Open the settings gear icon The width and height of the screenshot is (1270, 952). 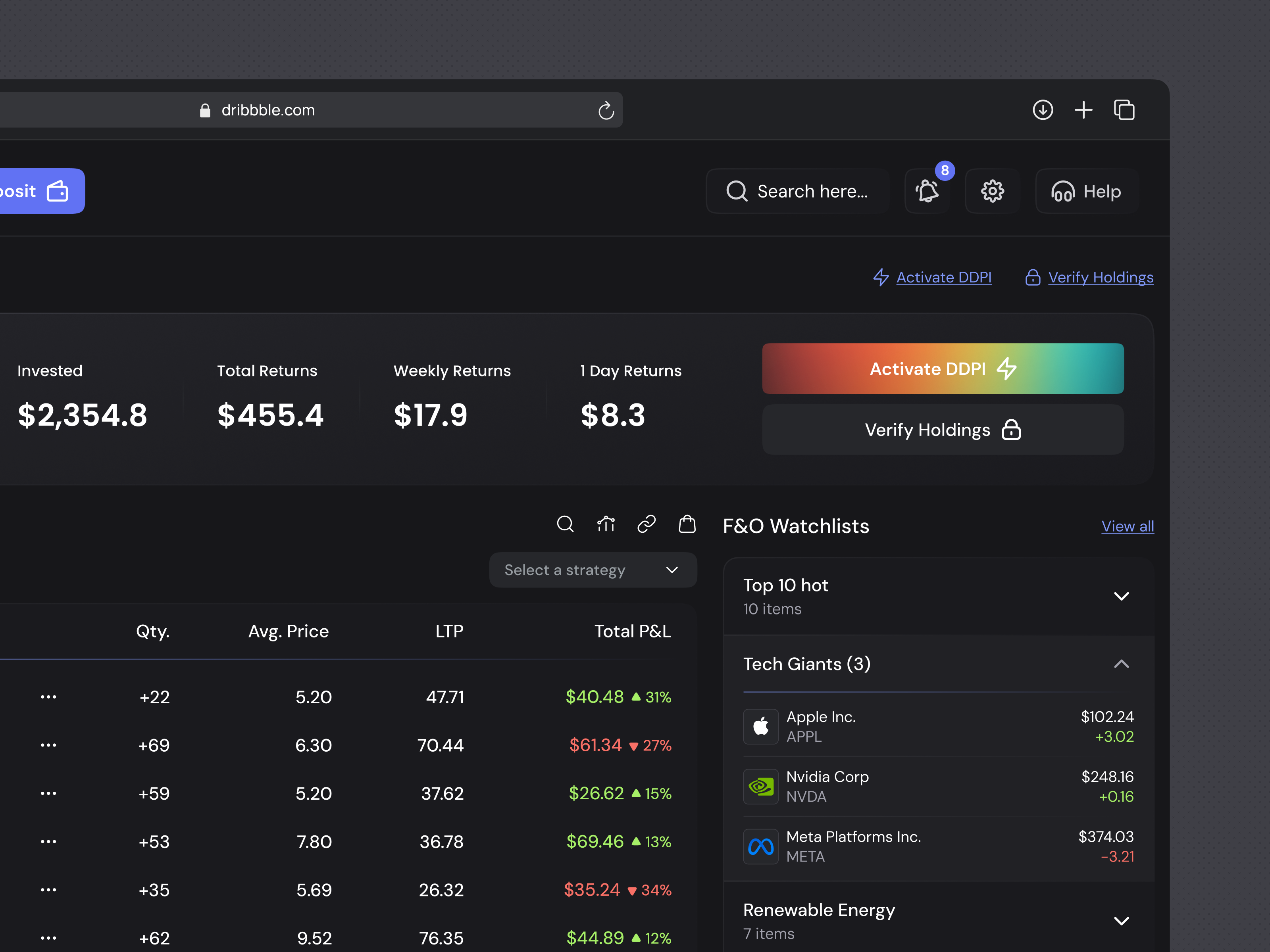[992, 191]
